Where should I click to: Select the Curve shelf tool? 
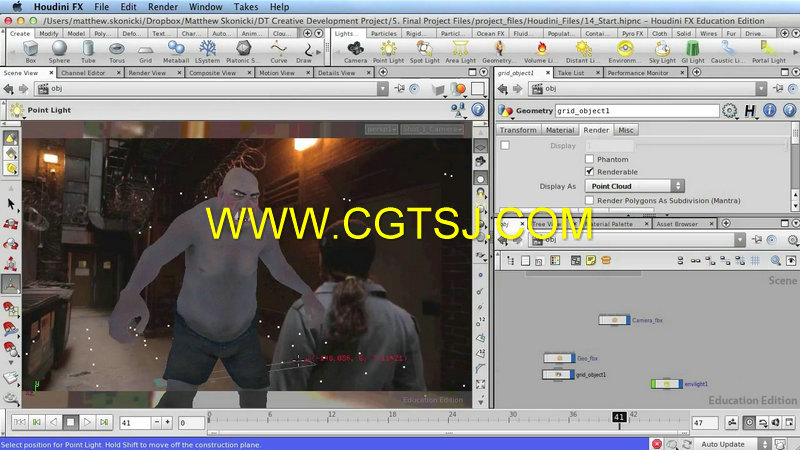point(279,52)
